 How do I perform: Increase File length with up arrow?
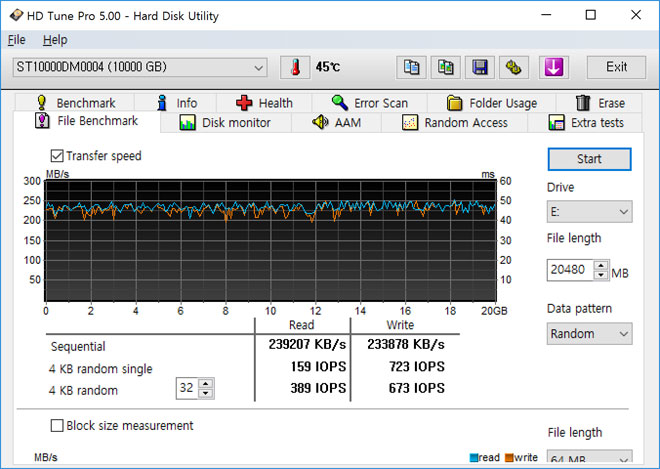[601, 266]
